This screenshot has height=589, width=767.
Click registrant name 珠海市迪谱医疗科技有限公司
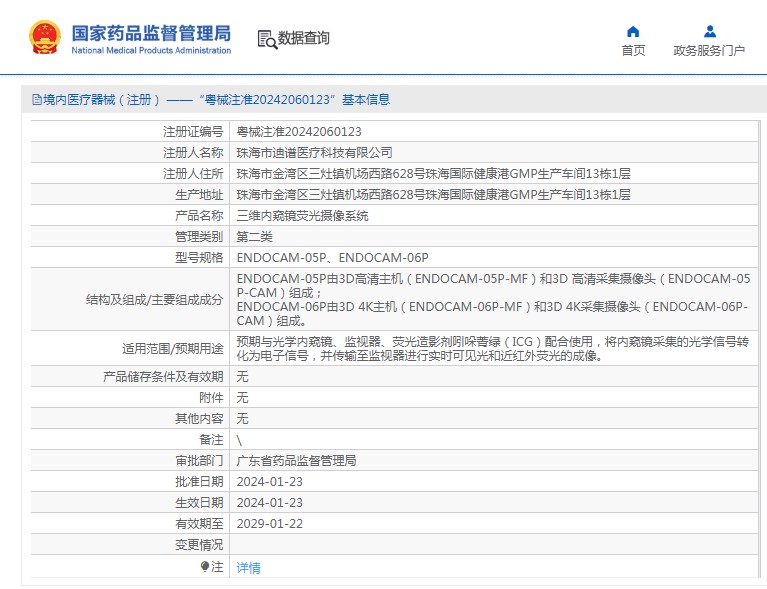(x=314, y=152)
